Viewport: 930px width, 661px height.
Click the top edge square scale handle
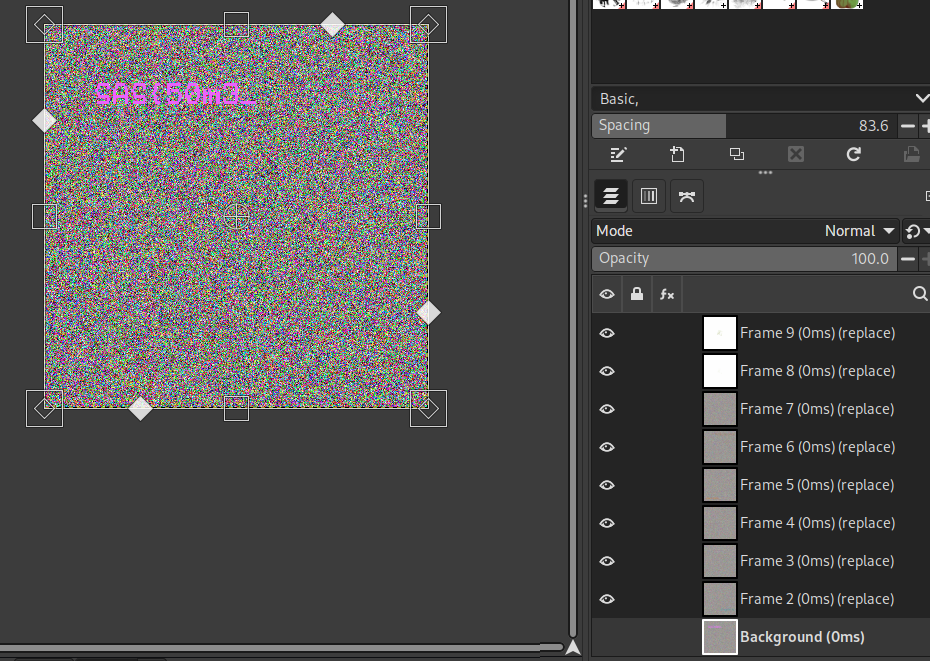tap(236, 24)
